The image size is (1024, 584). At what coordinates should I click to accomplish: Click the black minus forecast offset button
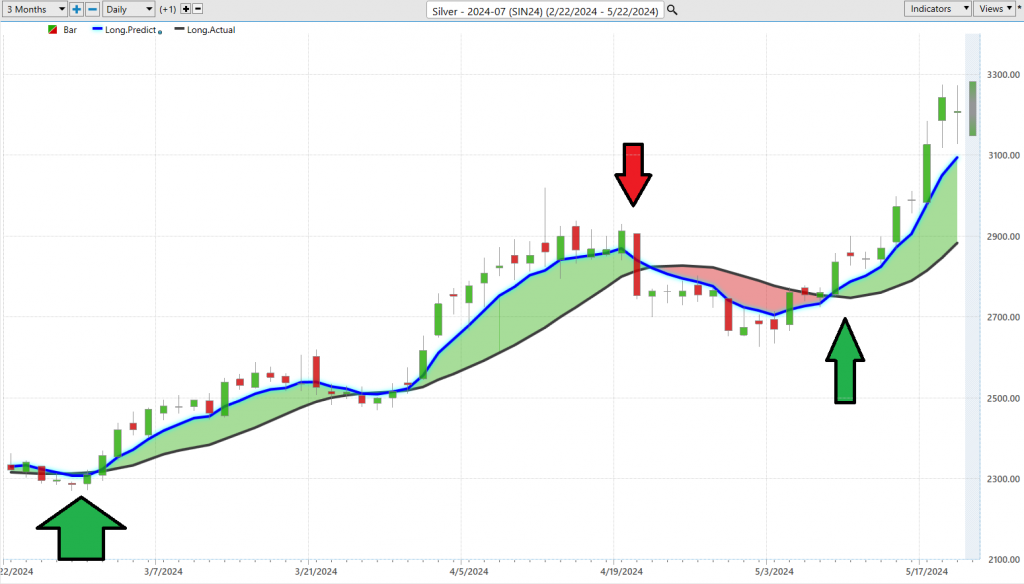(x=197, y=9)
